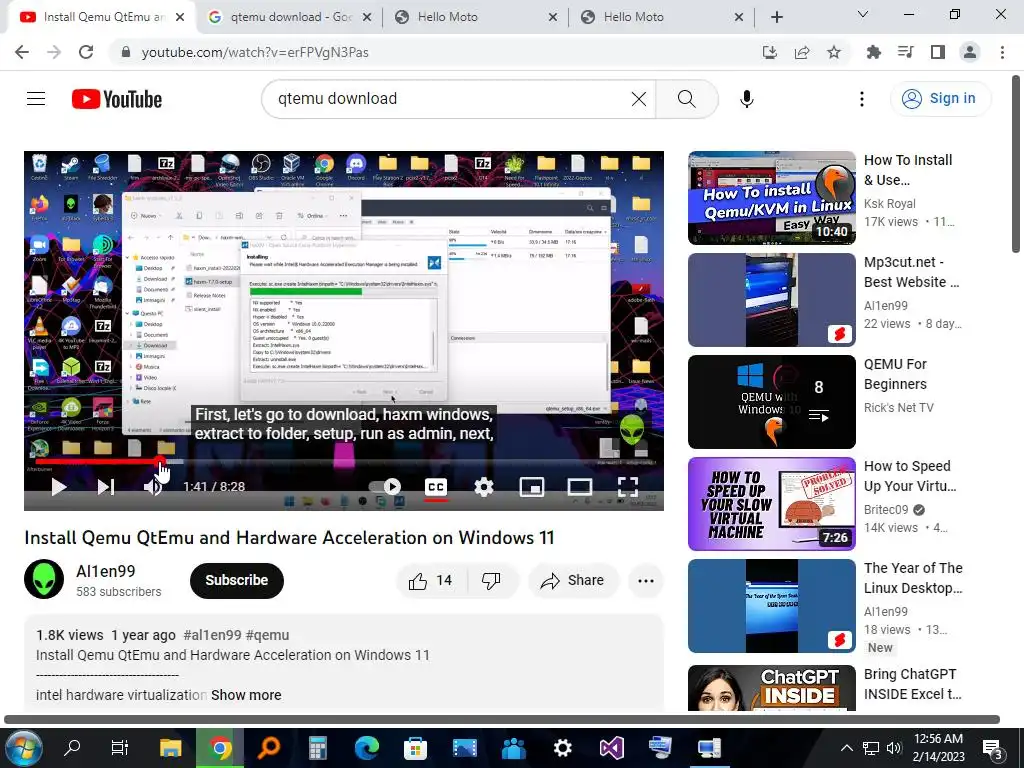This screenshot has height=768, width=1024.
Task: Open Al1en99 channel avatar
Action: (44, 579)
